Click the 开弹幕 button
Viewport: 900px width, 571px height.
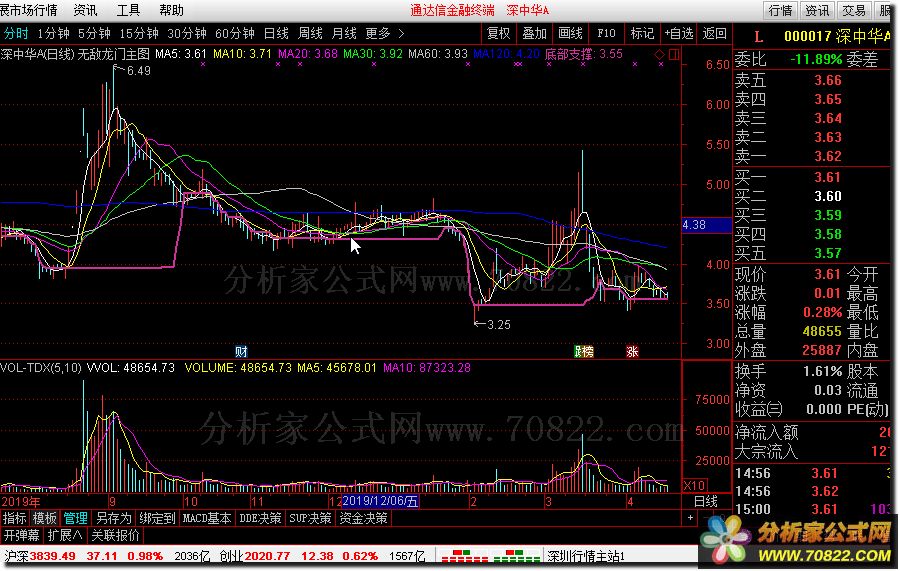click(21, 535)
